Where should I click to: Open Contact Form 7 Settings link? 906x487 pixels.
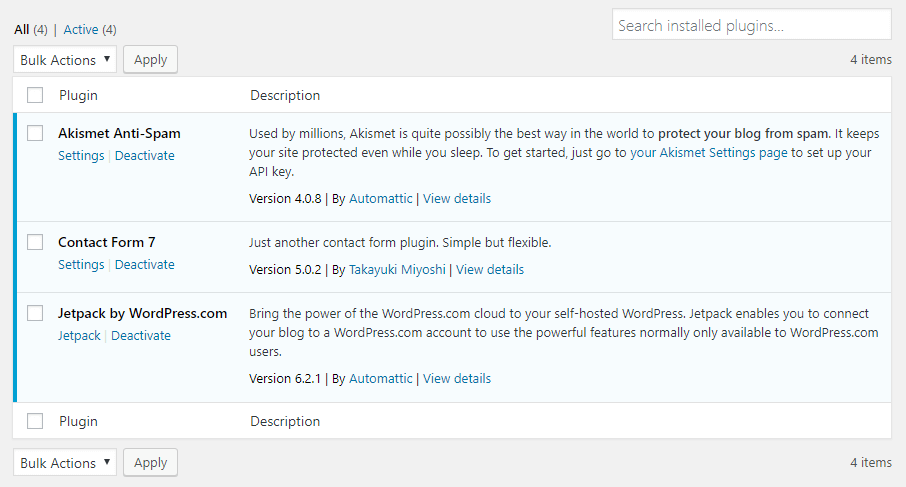coord(81,265)
